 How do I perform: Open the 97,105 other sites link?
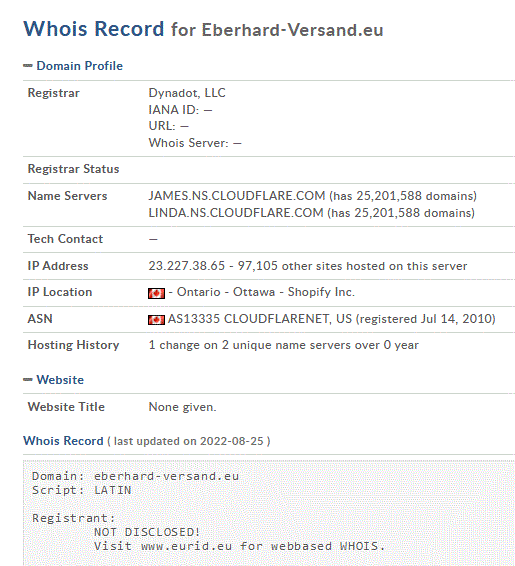[x=352, y=266]
